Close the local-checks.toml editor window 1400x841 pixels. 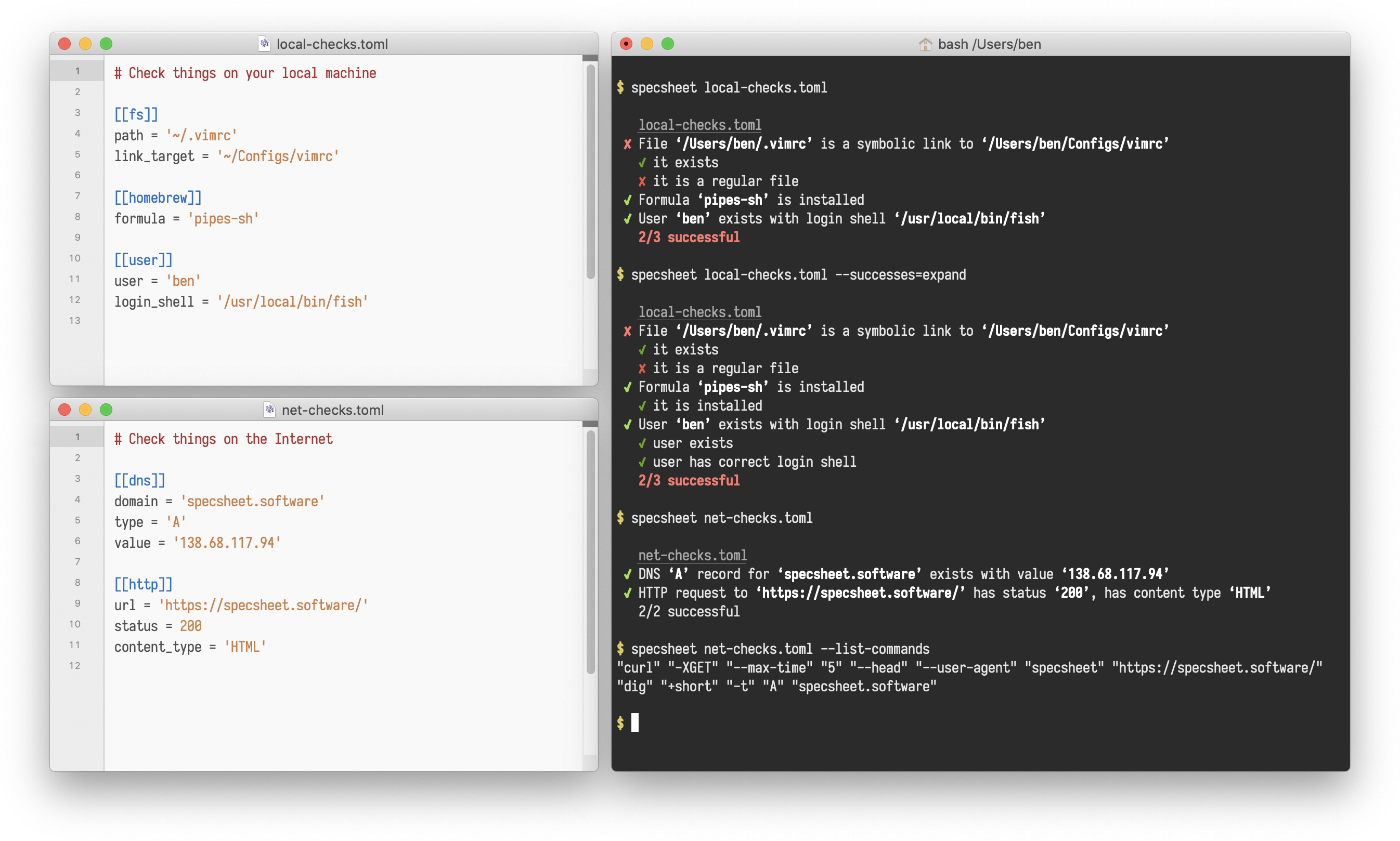click(x=64, y=44)
